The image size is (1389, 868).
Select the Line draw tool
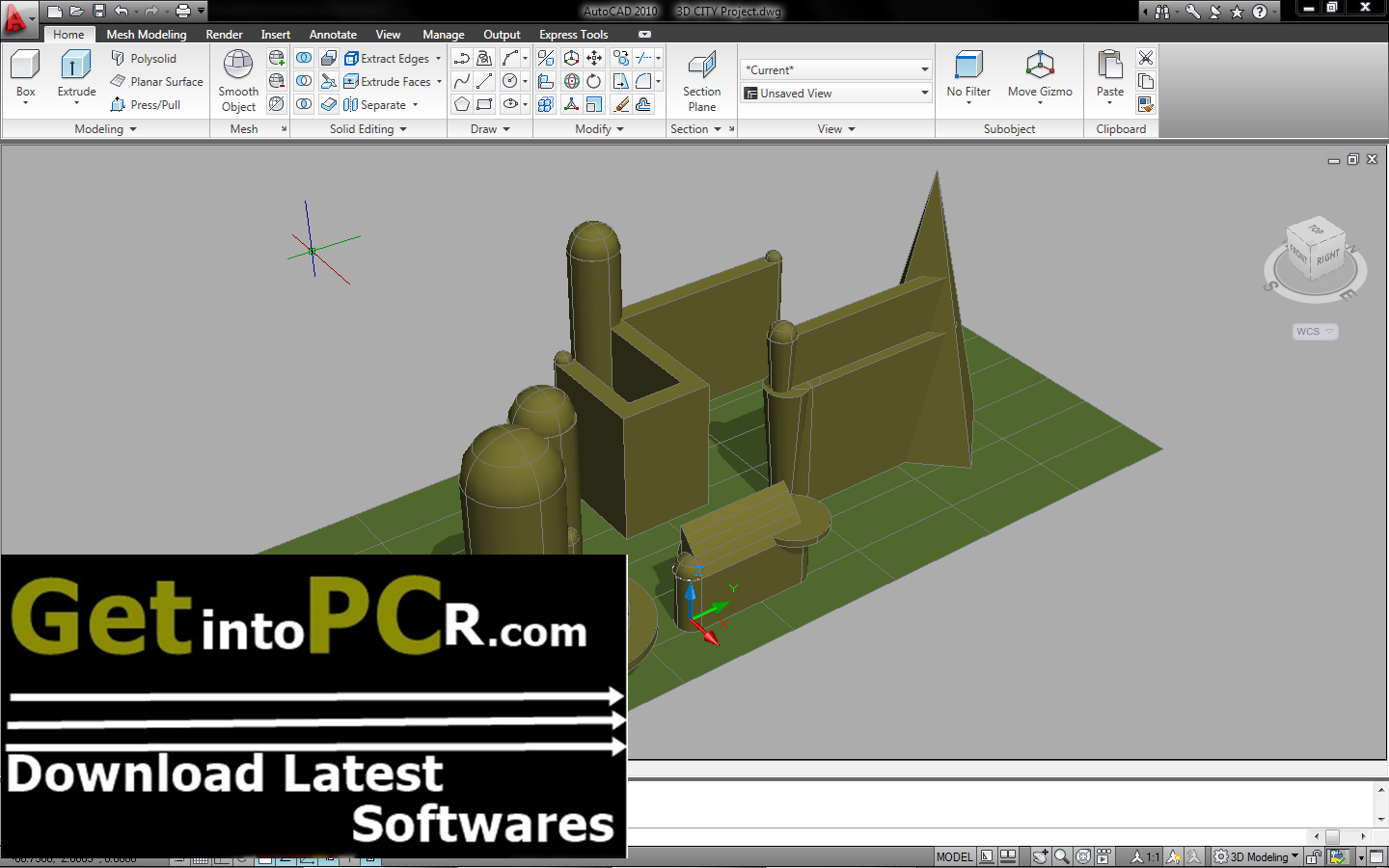click(x=484, y=82)
